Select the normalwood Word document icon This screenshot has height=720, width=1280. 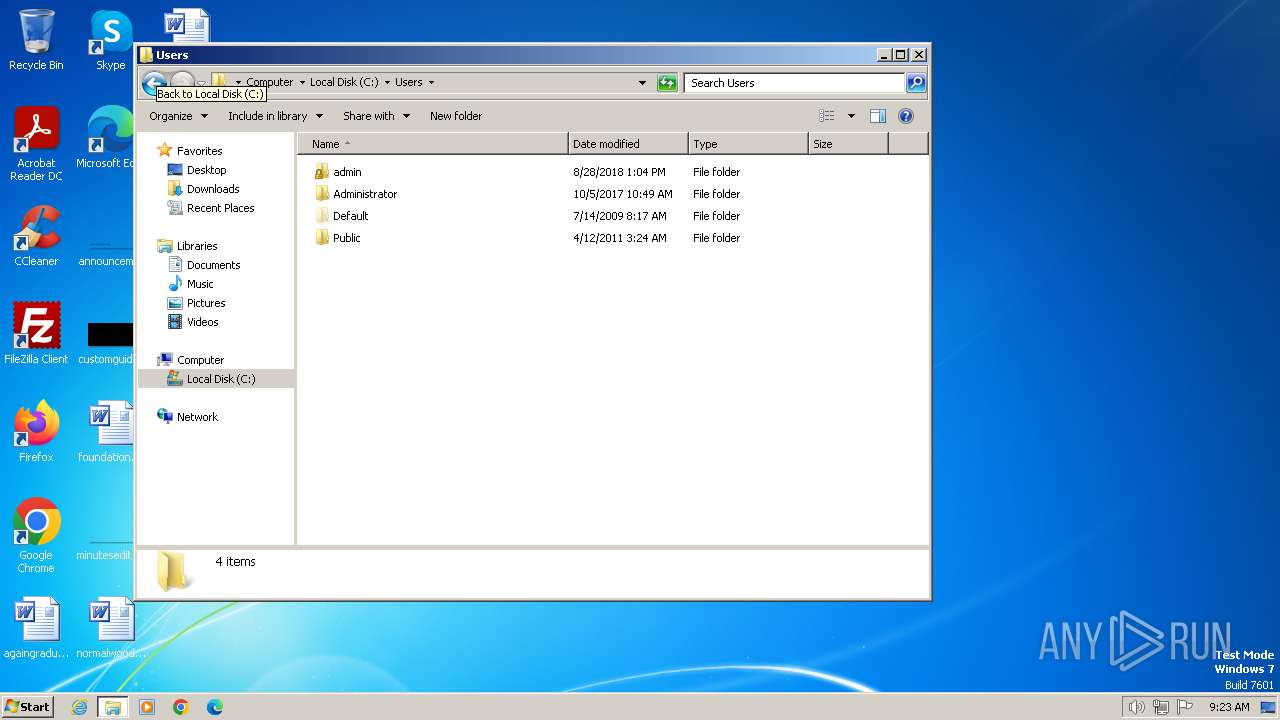coord(110,628)
